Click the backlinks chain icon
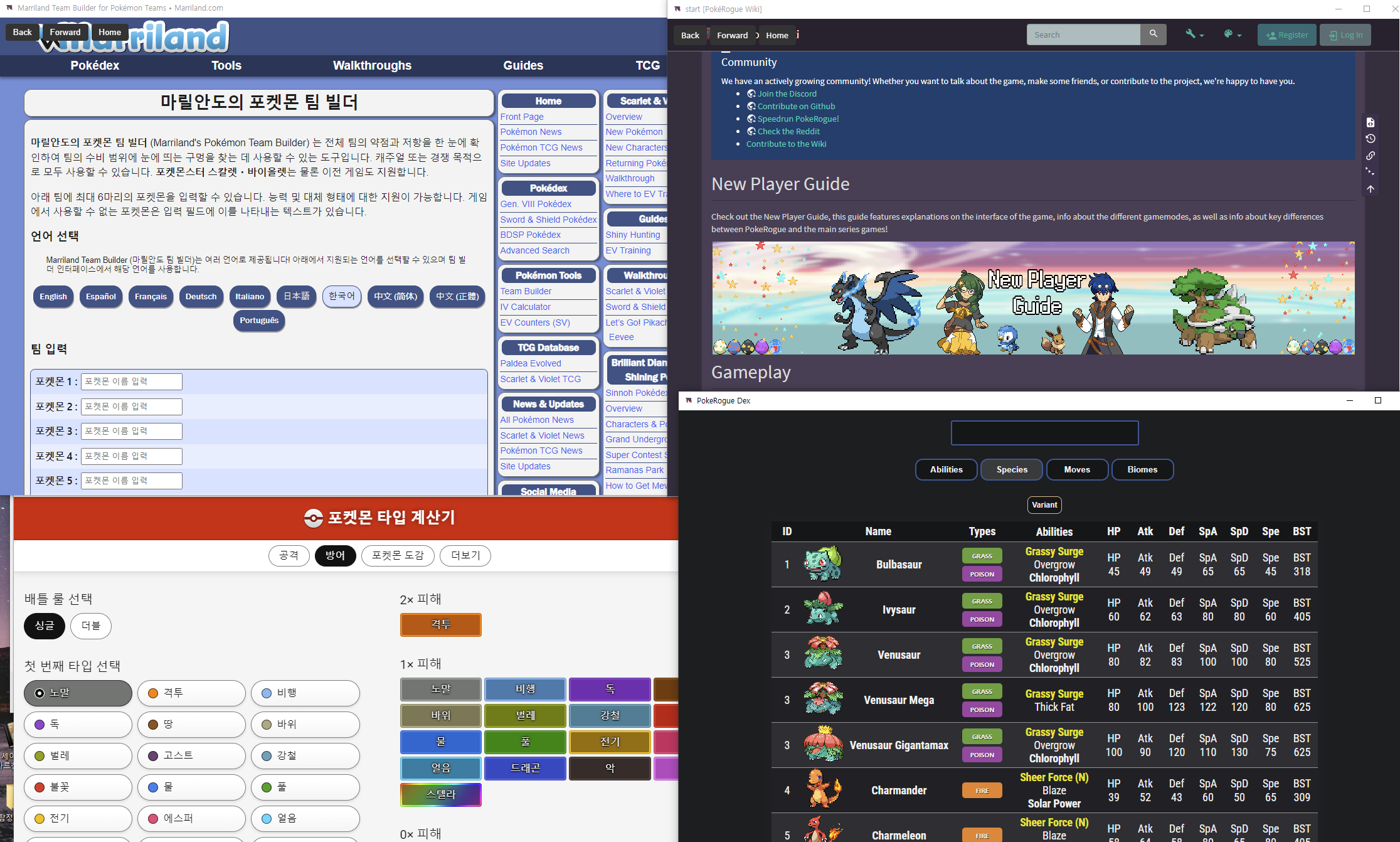Viewport: 1400px width, 842px height. click(x=1371, y=156)
